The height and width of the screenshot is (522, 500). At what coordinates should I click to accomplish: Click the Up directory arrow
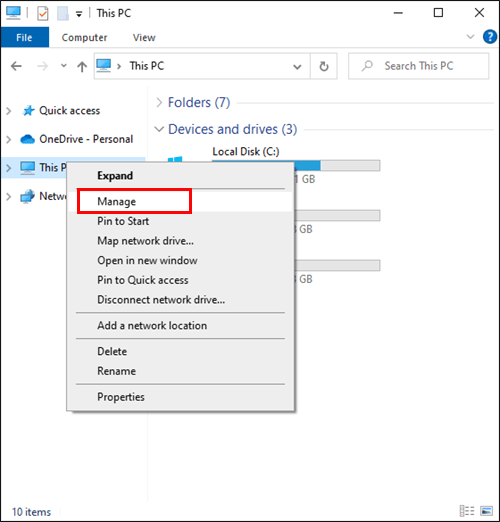(82, 66)
